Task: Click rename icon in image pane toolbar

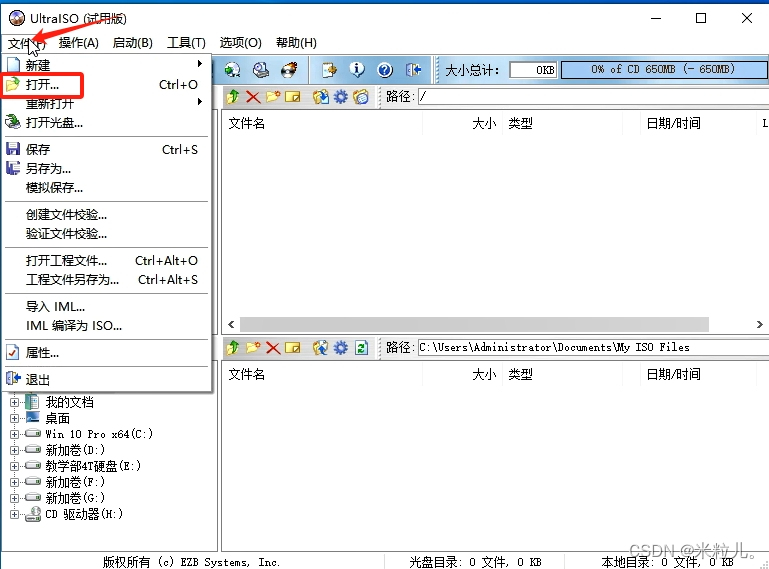Action: point(292,97)
